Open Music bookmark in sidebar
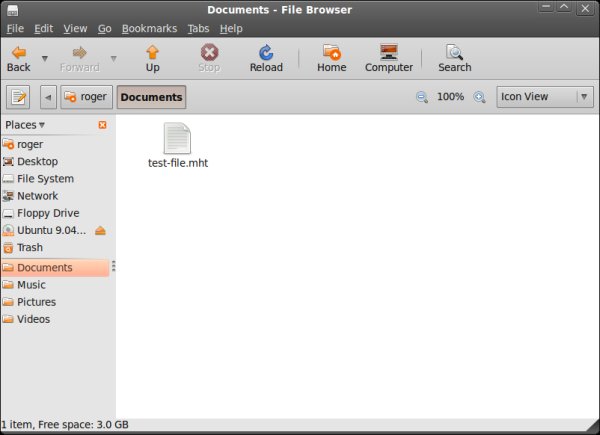Viewport: 600px width, 435px height. pyautogui.click(x=56, y=285)
